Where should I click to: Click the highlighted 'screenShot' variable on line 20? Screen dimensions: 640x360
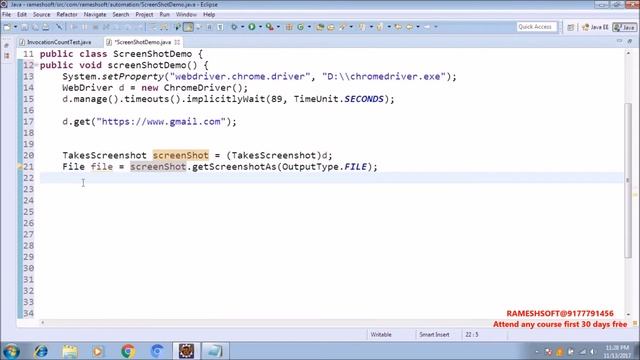(181, 155)
